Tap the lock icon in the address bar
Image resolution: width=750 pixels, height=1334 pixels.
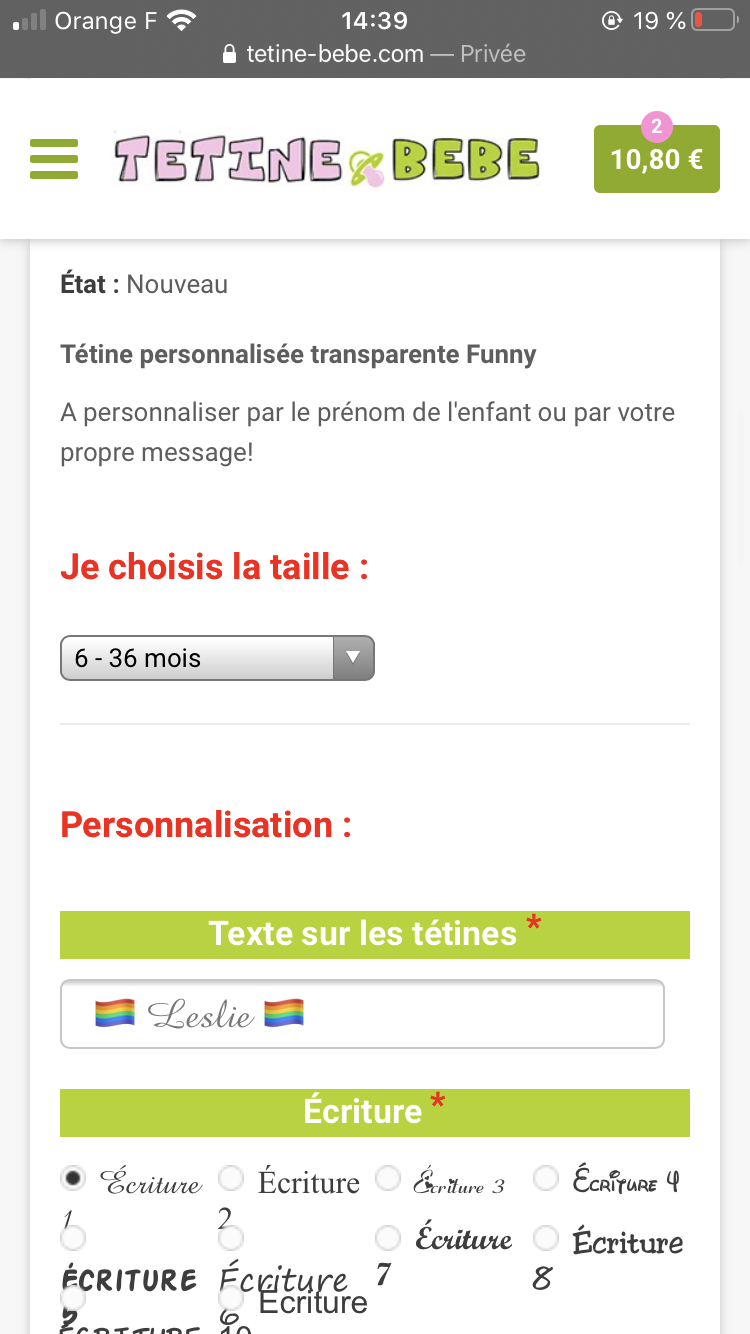point(229,54)
